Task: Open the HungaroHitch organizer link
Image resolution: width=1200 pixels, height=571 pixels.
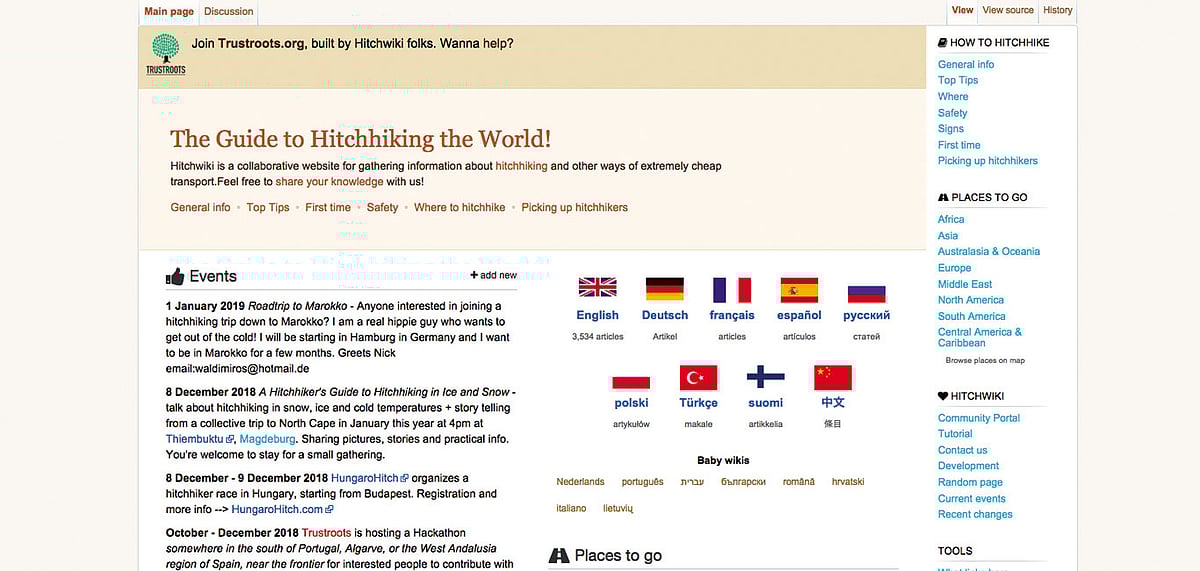Action: 365,479
